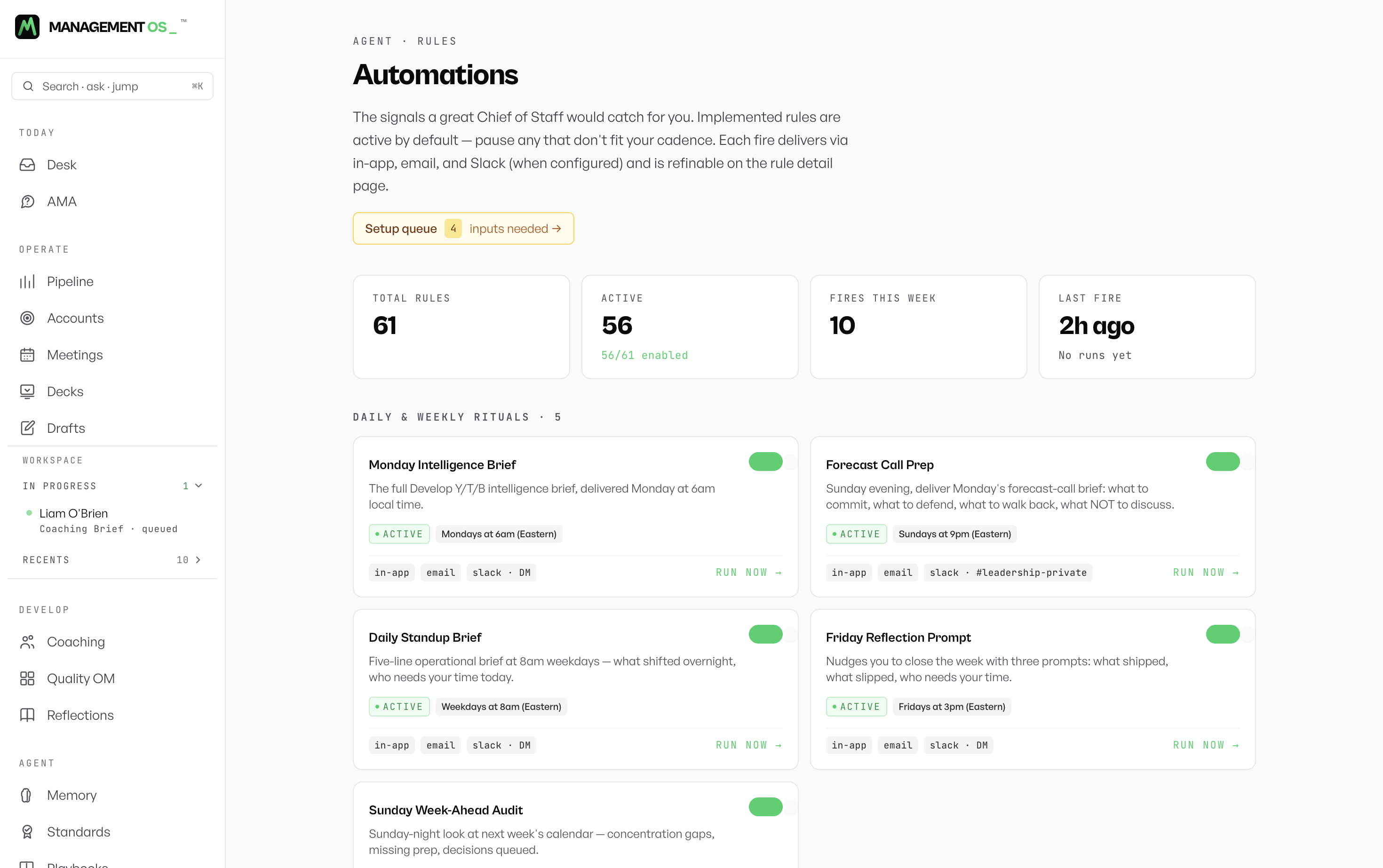Image resolution: width=1383 pixels, height=868 pixels.
Task: Open the Pipeline menu item
Action: coord(112,281)
